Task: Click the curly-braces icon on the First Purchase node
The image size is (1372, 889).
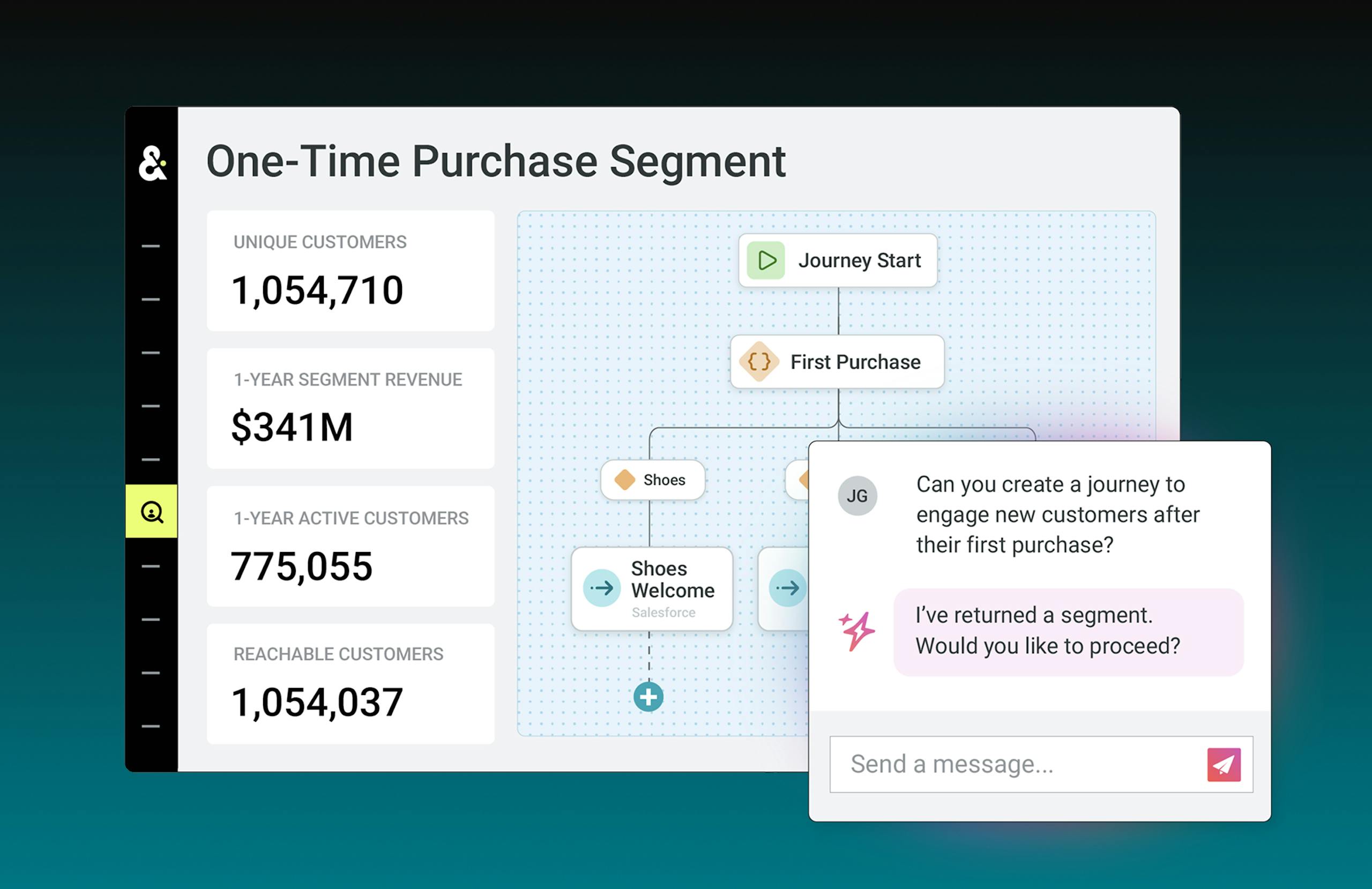Action: [x=758, y=362]
